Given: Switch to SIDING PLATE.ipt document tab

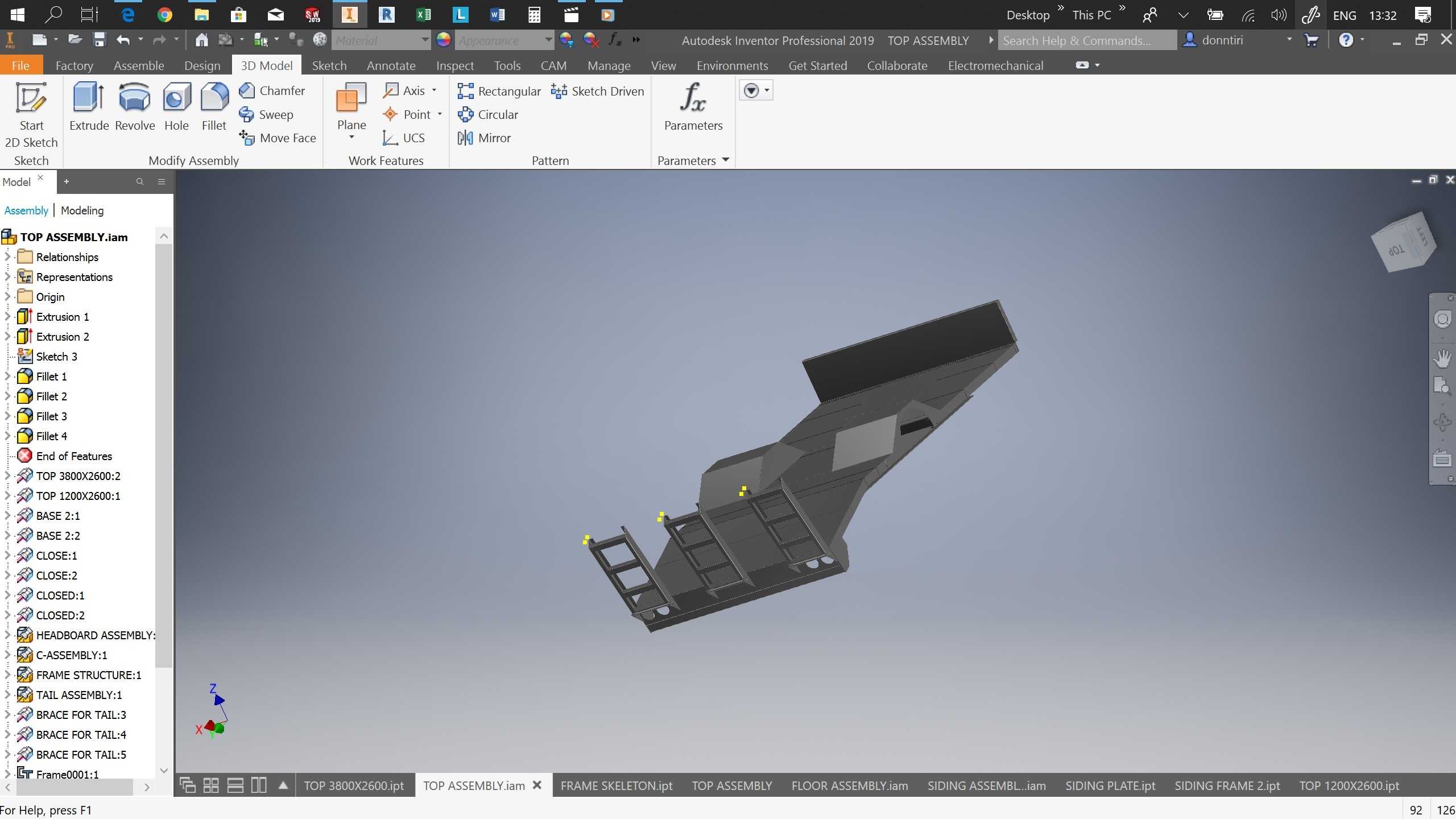Looking at the screenshot, I should (x=1110, y=785).
